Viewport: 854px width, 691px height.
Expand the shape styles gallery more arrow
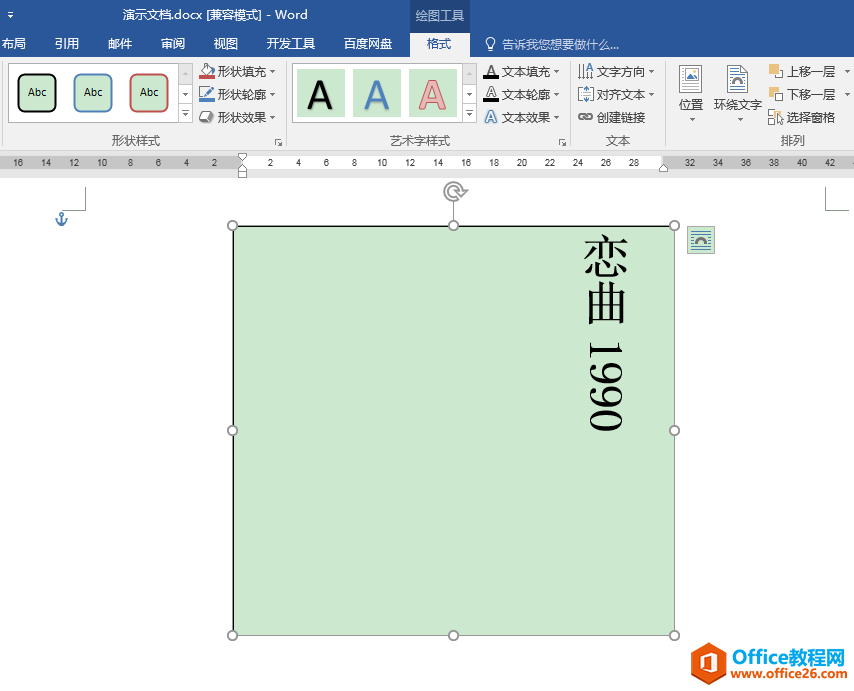186,113
